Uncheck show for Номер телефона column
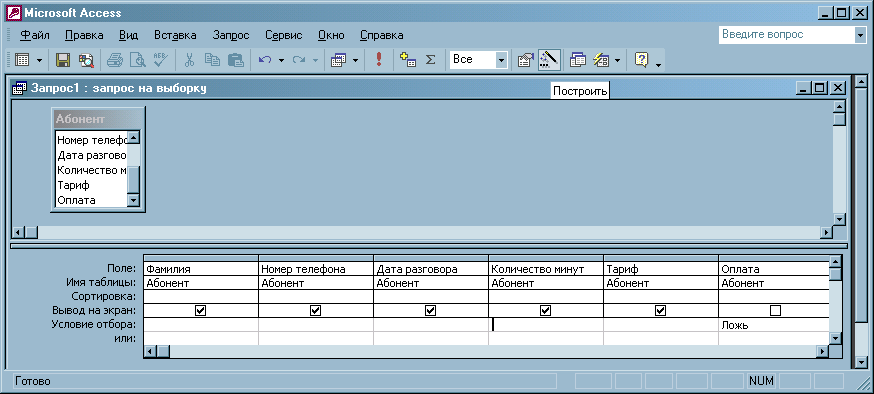874x394 pixels. click(x=315, y=310)
